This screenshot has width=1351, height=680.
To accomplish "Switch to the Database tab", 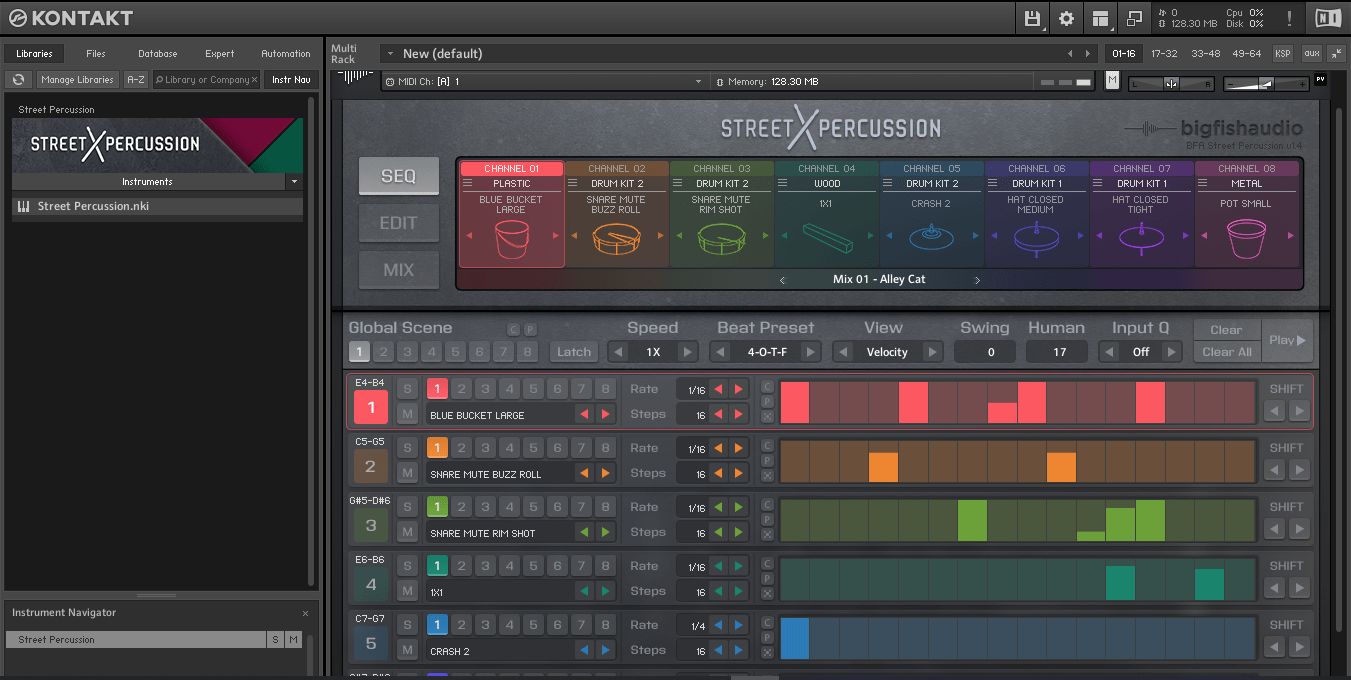I will [158, 54].
